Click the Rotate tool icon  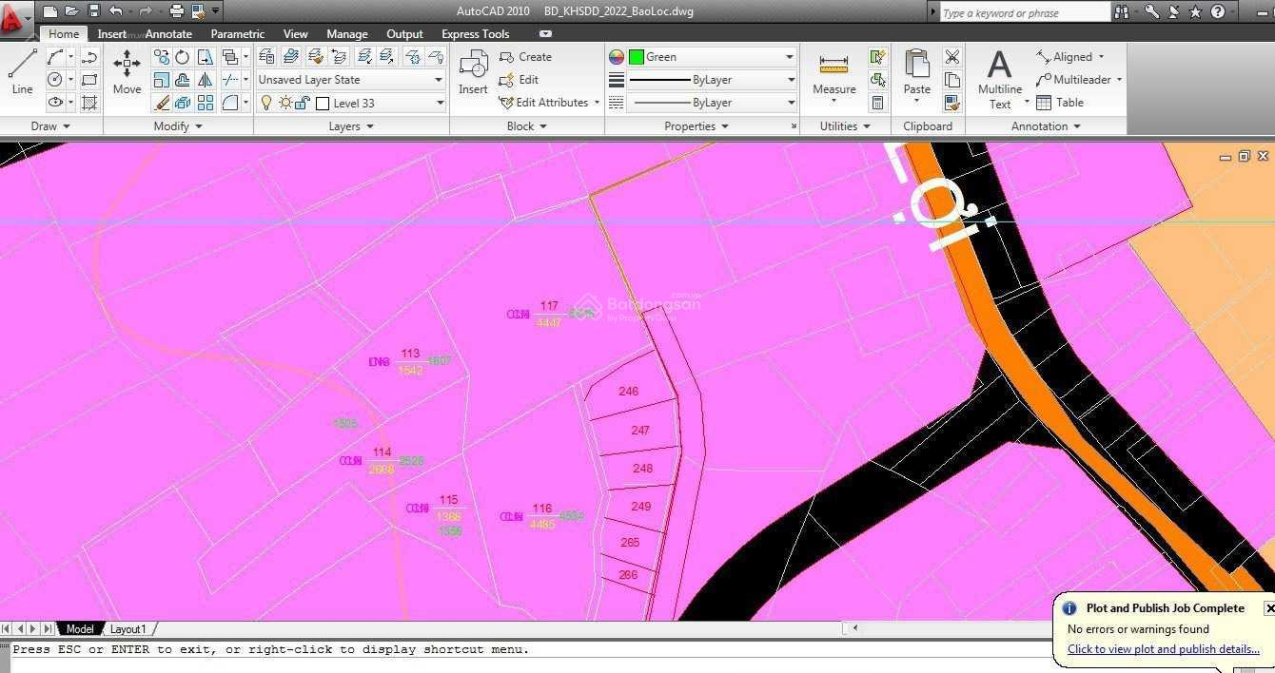tap(182, 58)
